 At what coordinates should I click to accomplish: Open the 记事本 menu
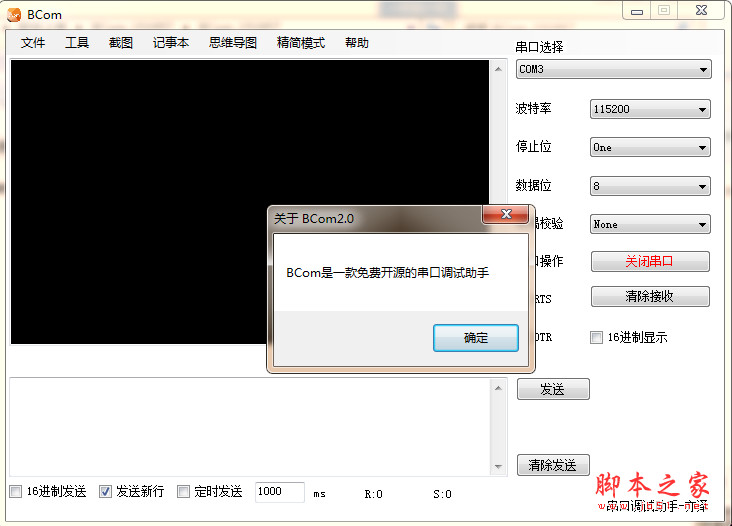[171, 43]
